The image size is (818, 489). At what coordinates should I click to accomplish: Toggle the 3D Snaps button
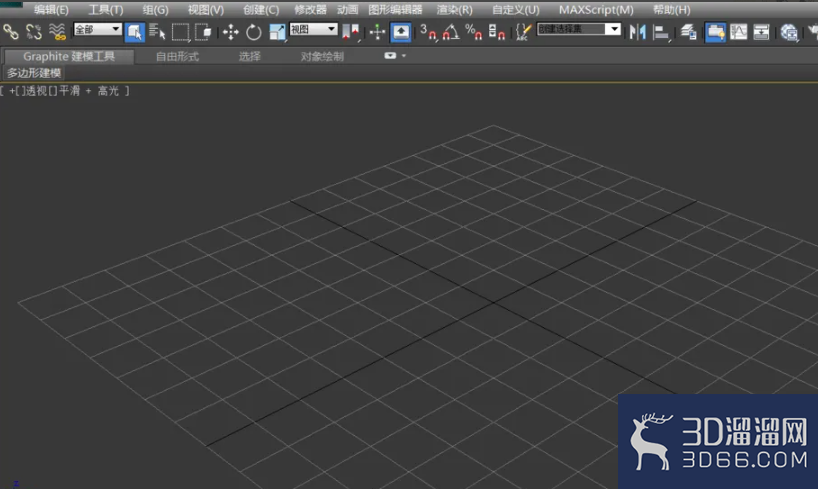[x=428, y=32]
